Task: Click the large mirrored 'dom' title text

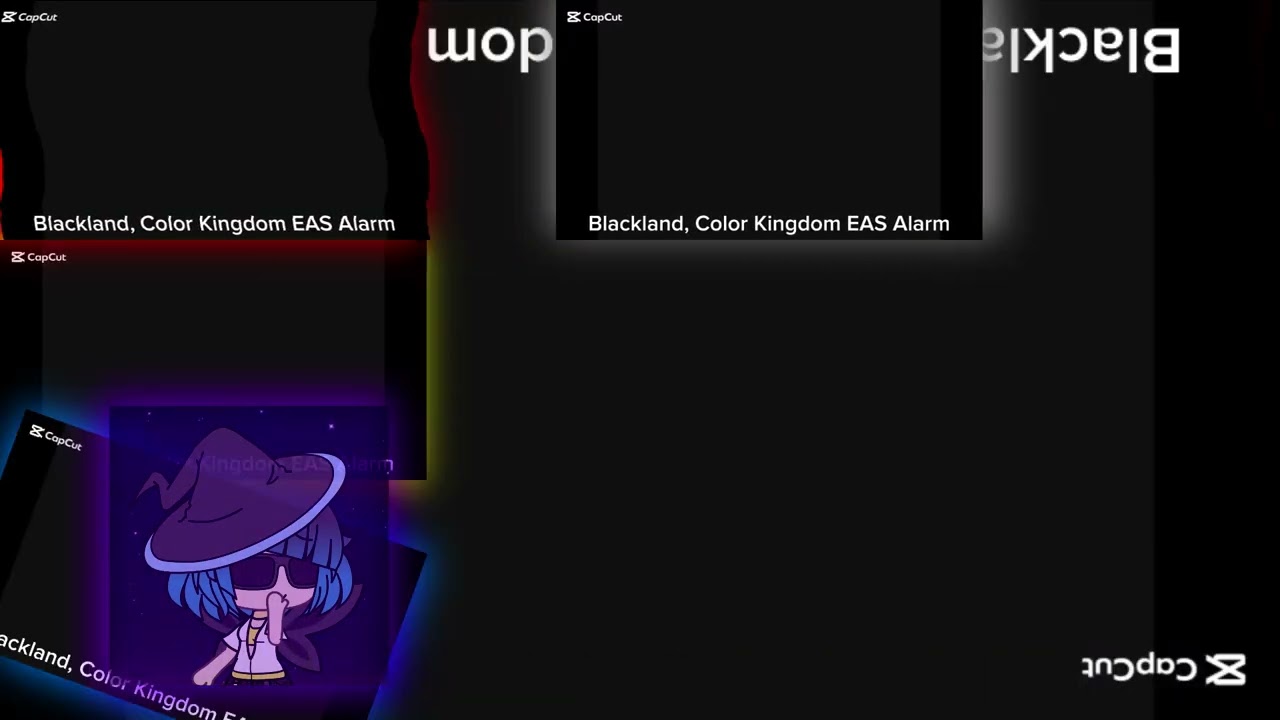Action: point(490,45)
